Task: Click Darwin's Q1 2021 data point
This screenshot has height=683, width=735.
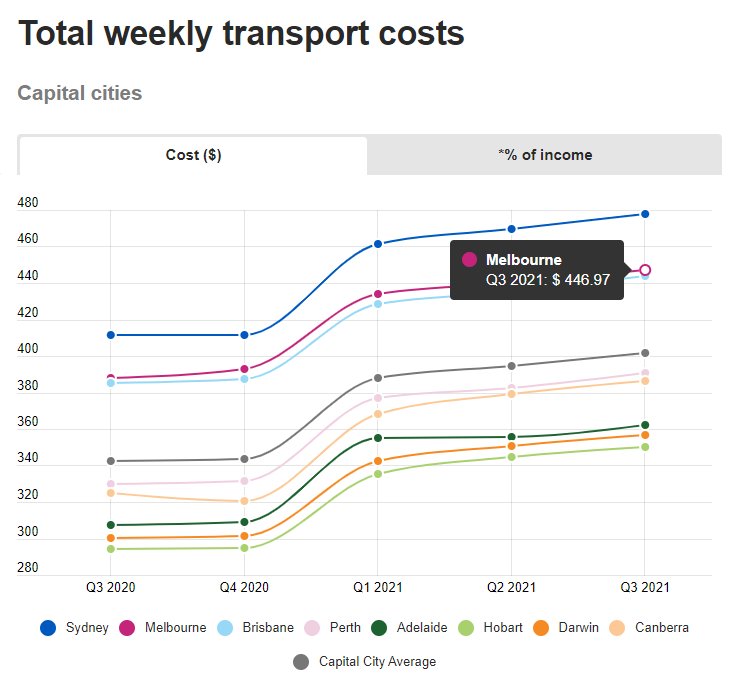Action: (378, 461)
